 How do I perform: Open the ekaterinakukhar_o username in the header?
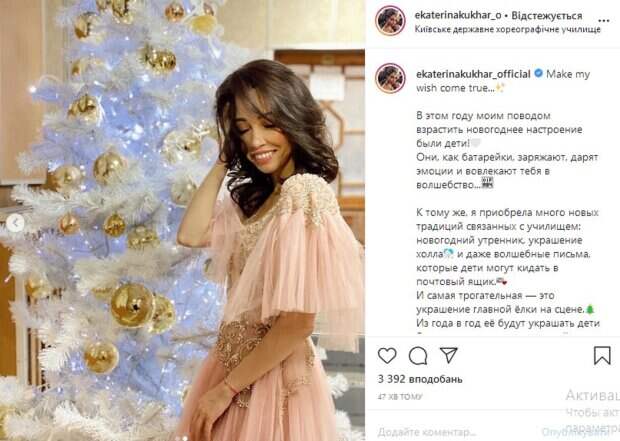[458, 15]
